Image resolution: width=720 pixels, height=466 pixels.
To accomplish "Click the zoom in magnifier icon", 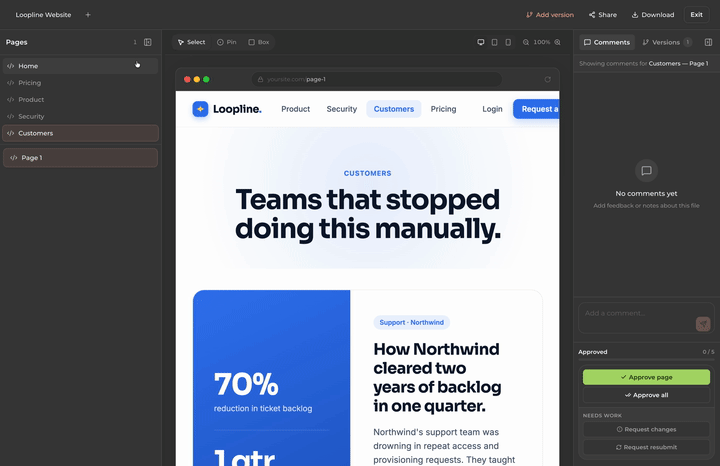I will click(557, 42).
